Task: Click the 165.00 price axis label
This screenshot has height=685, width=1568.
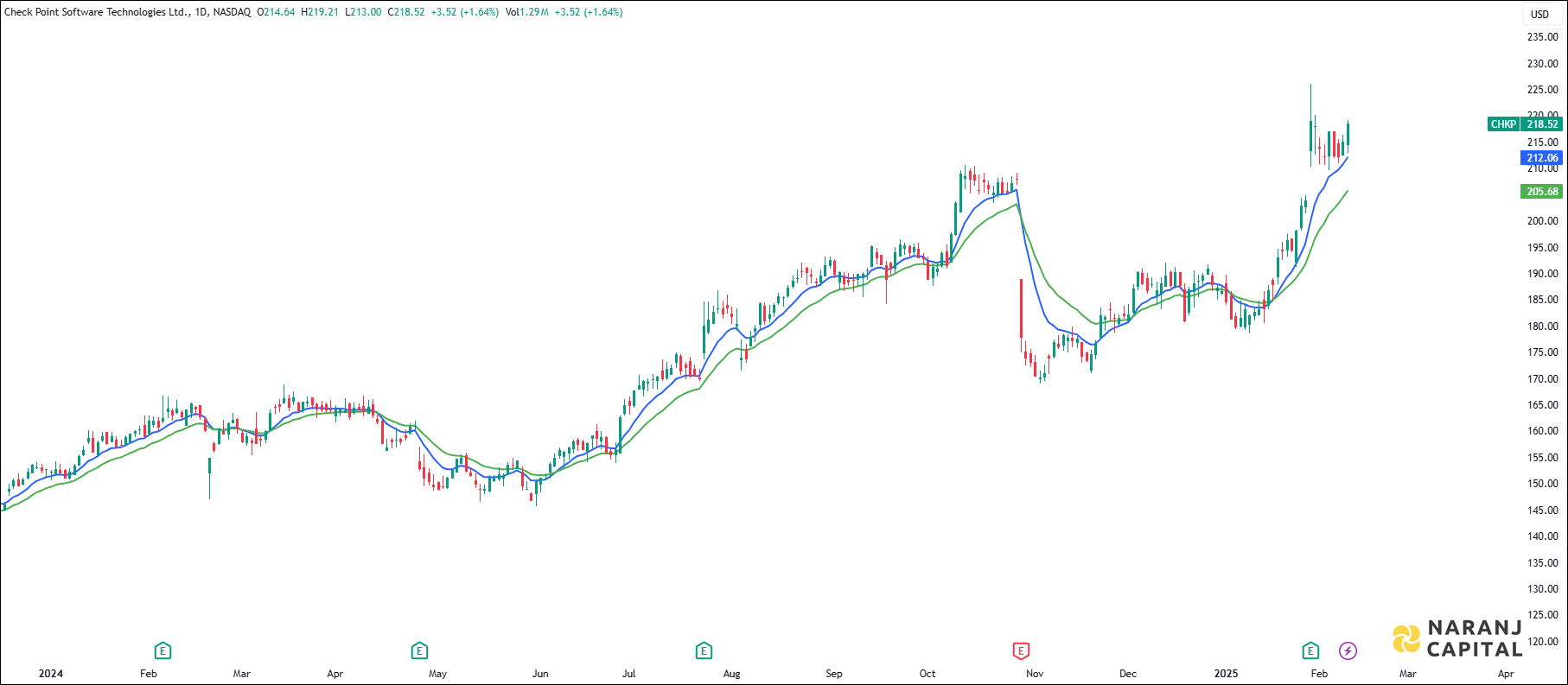Action: [1542, 405]
